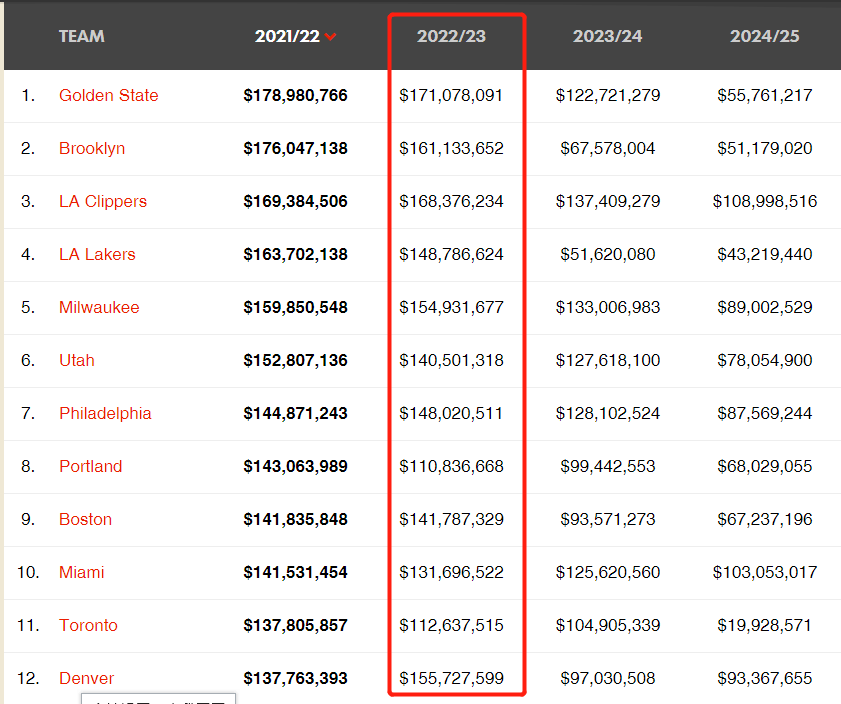Screen dimensions: 841x704
Task: Go to Toronto team page
Action: pyautogui.click(x=88, y=625)
